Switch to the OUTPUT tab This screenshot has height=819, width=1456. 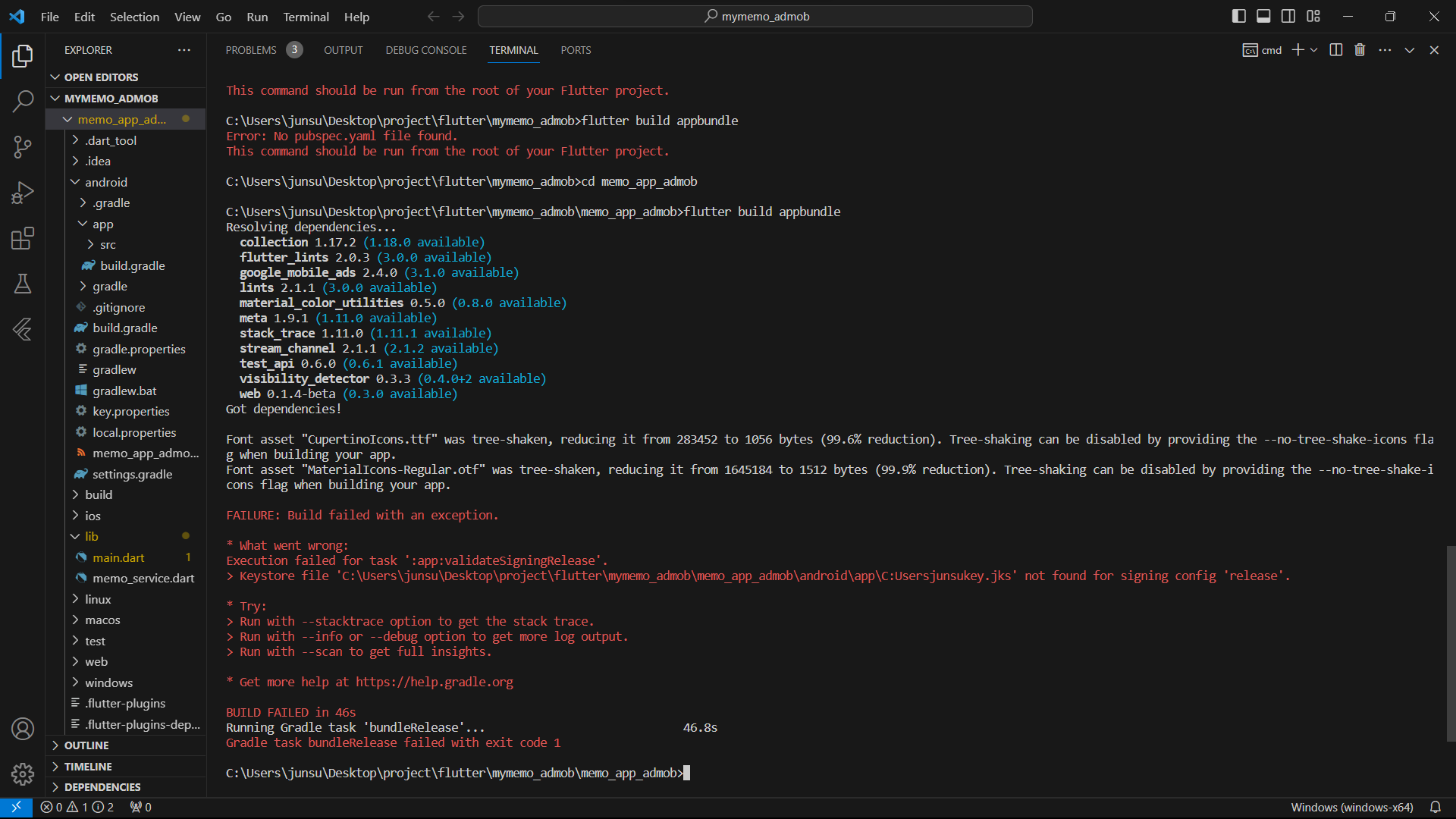pos(344,50)
